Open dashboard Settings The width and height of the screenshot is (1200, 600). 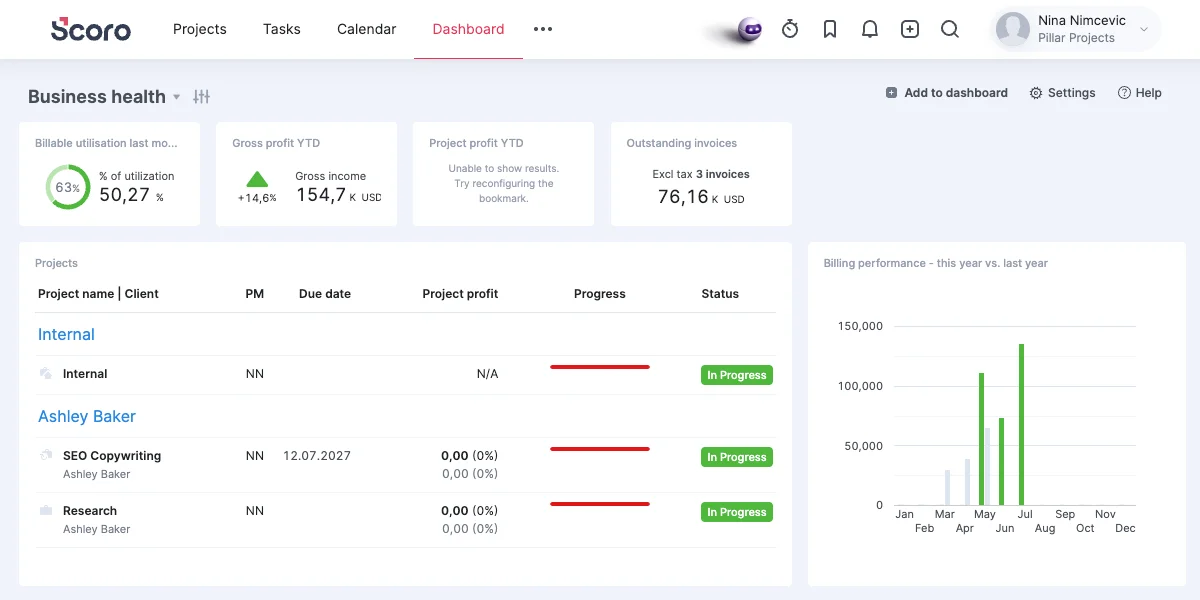pos(1062,93)
